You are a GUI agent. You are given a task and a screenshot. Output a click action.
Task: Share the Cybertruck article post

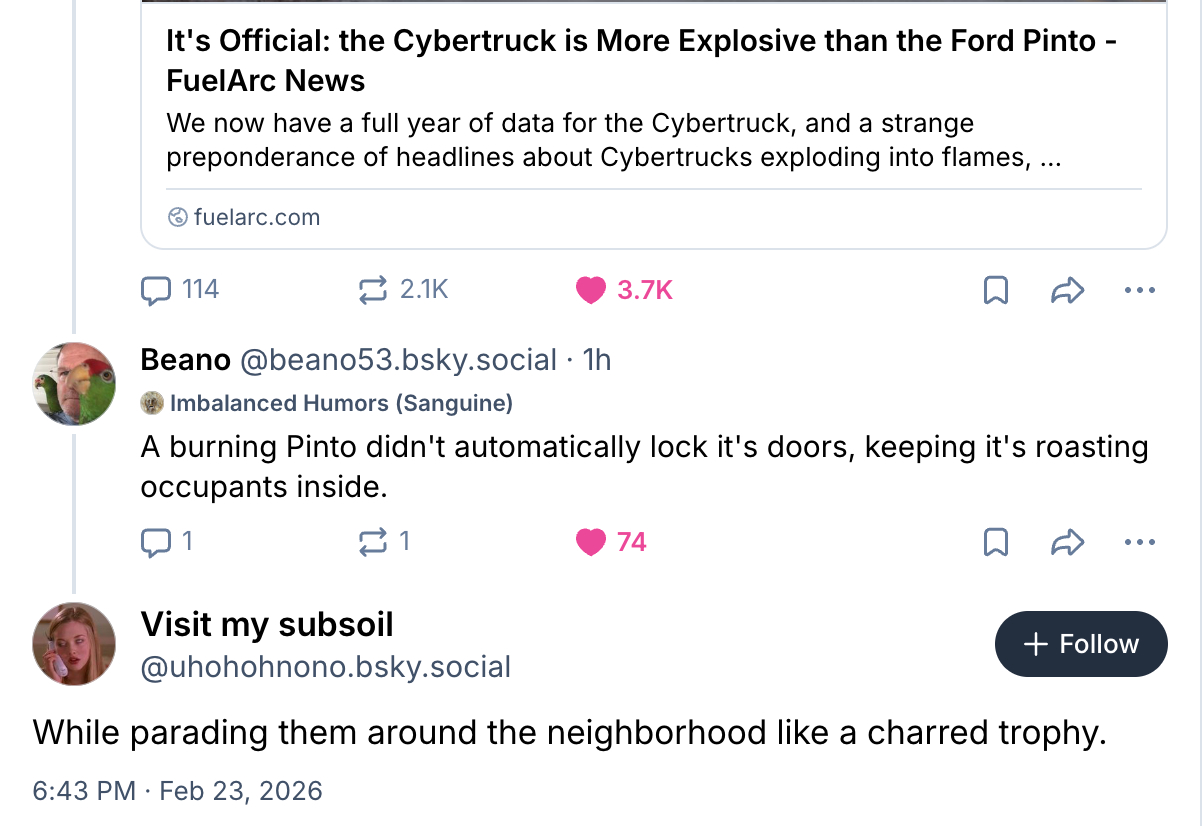[1068, 291]
